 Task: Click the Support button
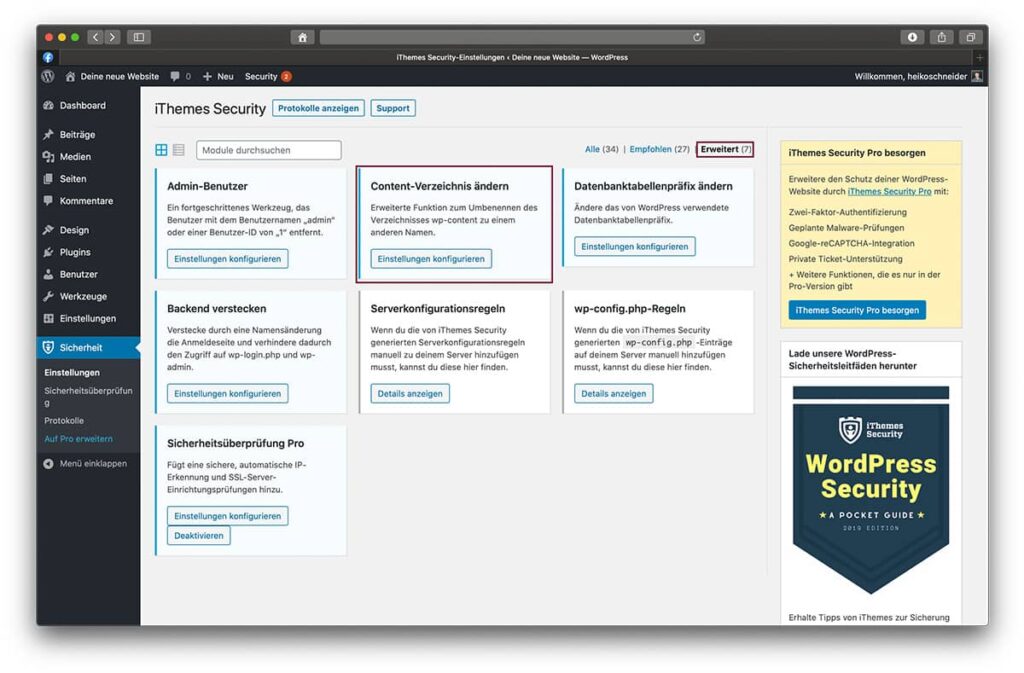[x=392, y=108]
